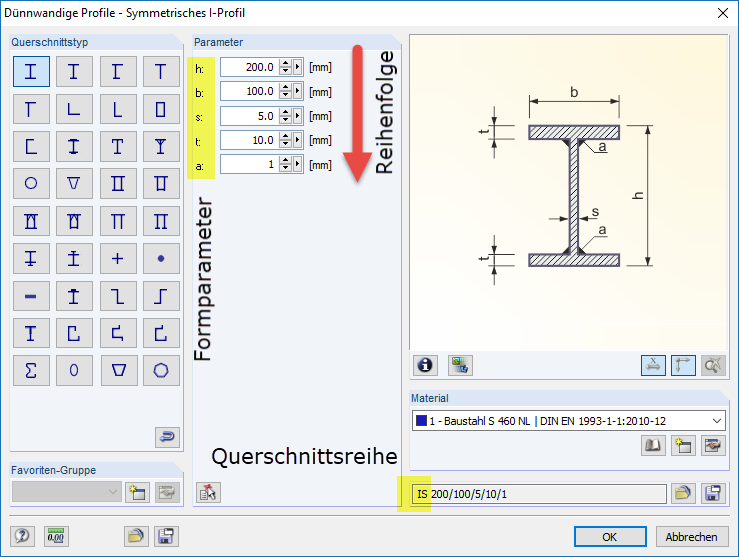Image resolution: width=739 pixels, height=557 pixels.
Task: Open help with the question mark icon
Action: point(22,536)
